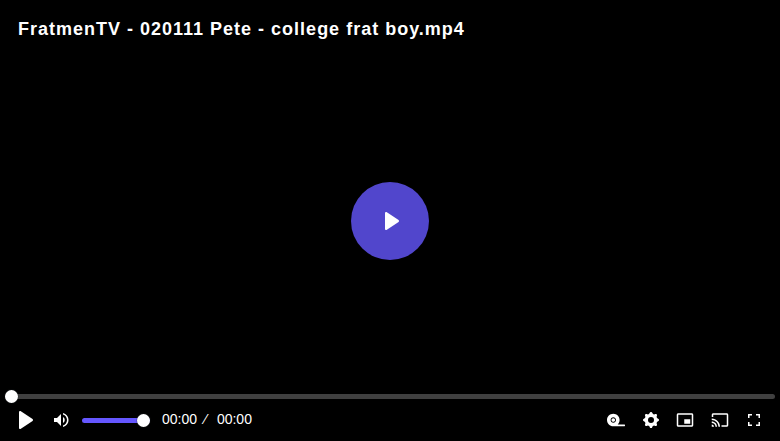
Task: Click the current time 00:00 readout
Action: pos(179,420)
